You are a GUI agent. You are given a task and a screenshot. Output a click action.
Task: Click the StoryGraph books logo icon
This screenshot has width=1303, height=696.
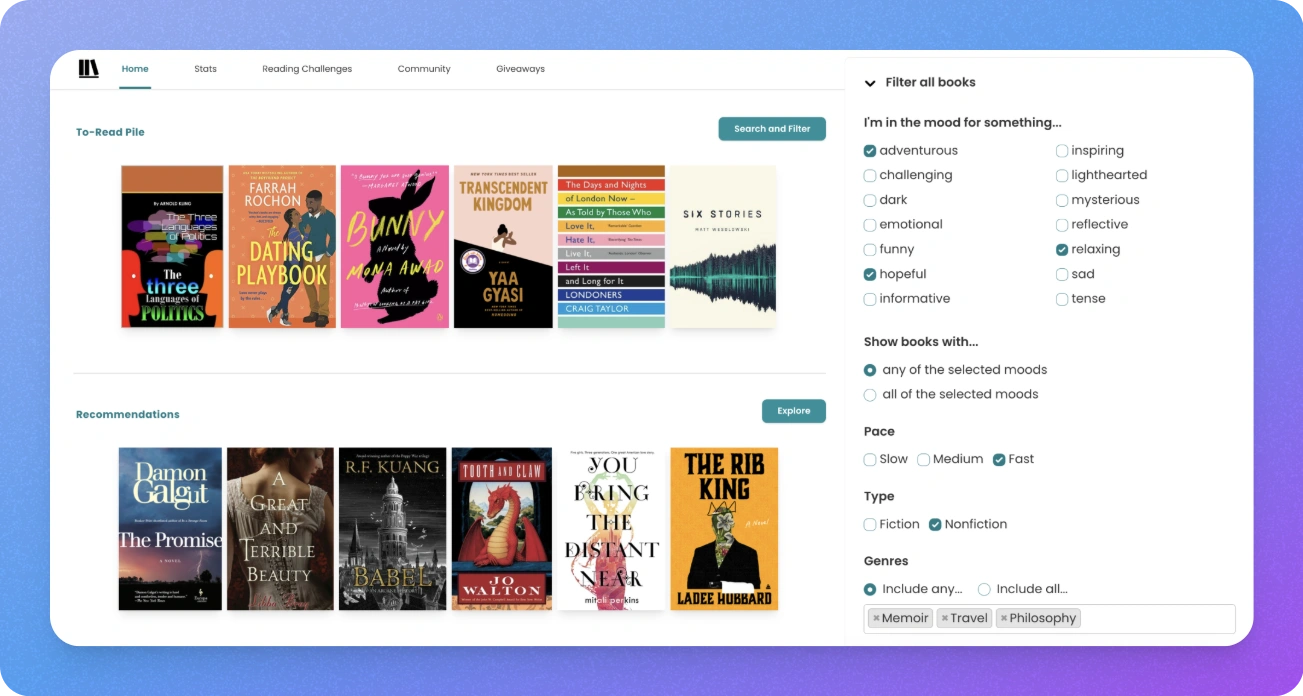coord(89,69)
